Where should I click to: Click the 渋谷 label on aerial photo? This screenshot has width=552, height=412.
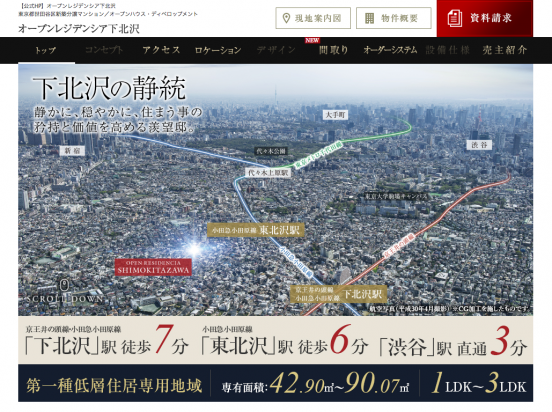(x=479, y=145)
